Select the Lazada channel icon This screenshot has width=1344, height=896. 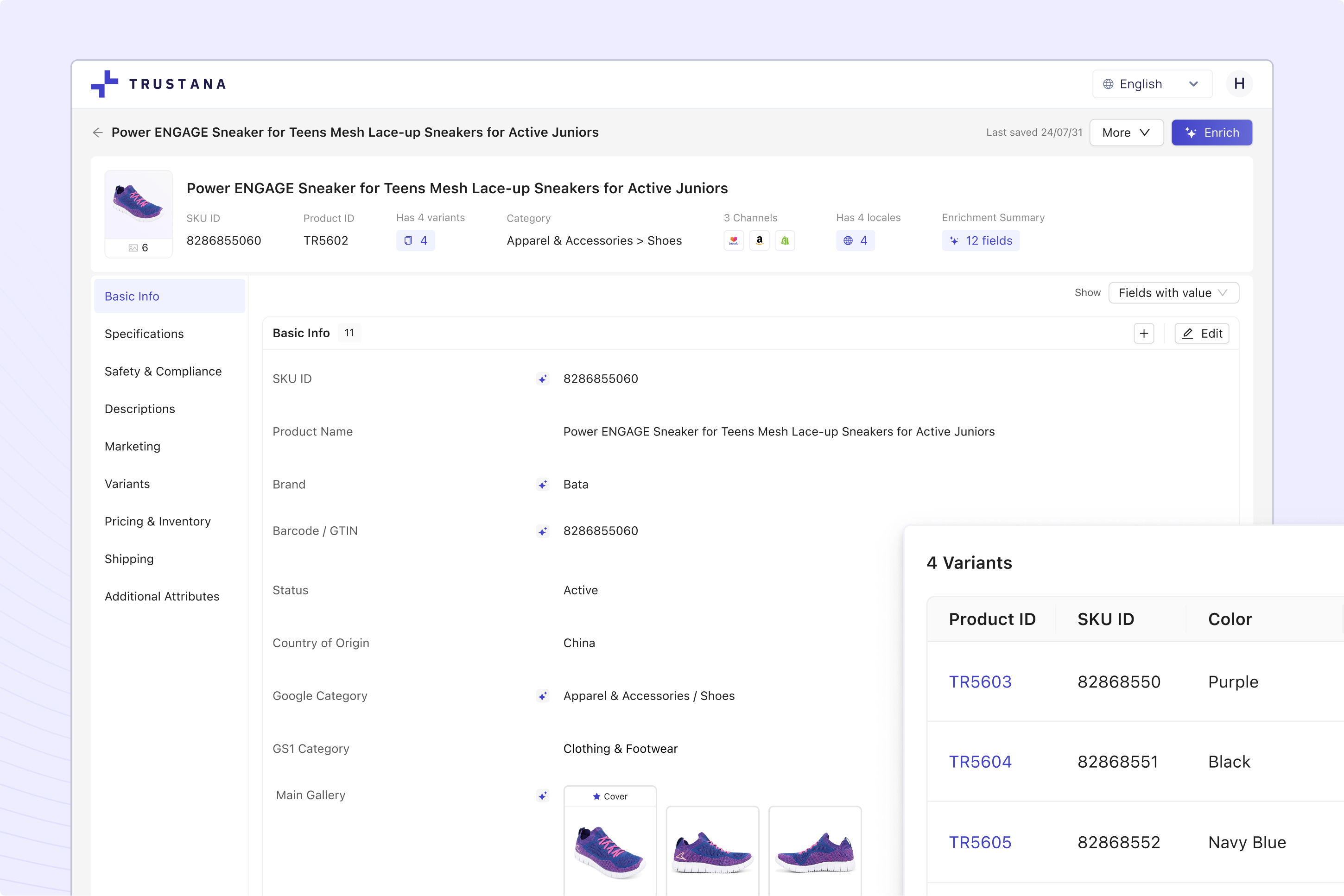(x=734, y=240)
